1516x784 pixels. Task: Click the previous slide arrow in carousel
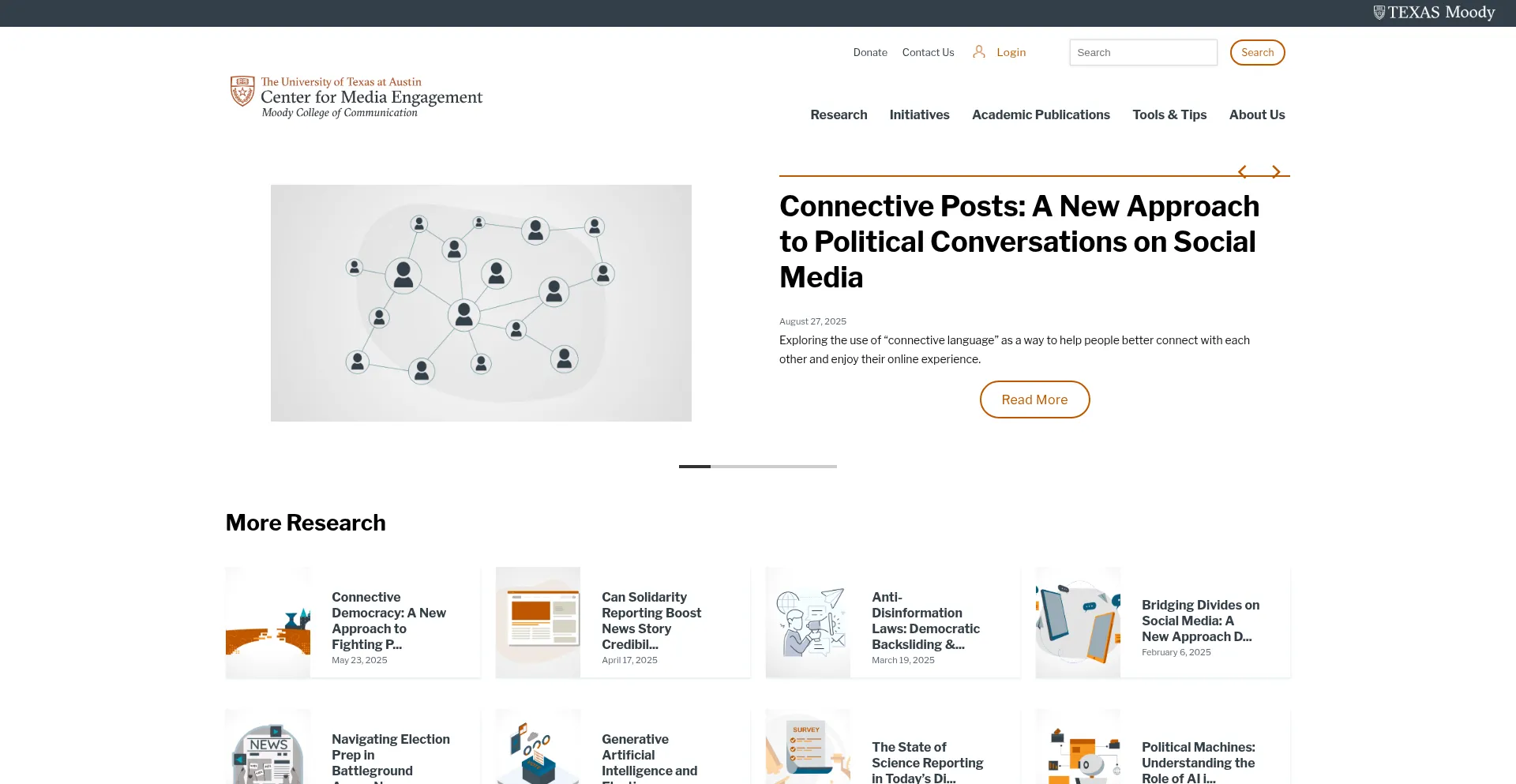tap(1242, 171)
